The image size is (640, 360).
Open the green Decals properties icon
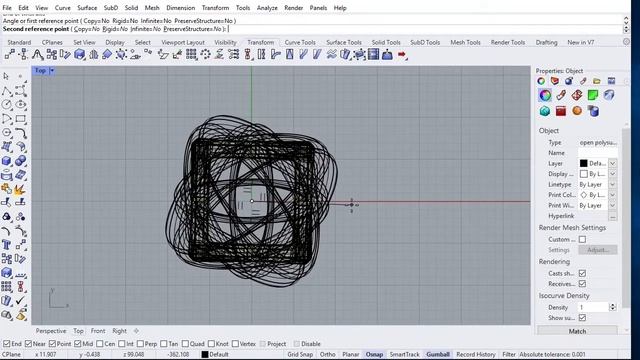click(x=593, y=96)
